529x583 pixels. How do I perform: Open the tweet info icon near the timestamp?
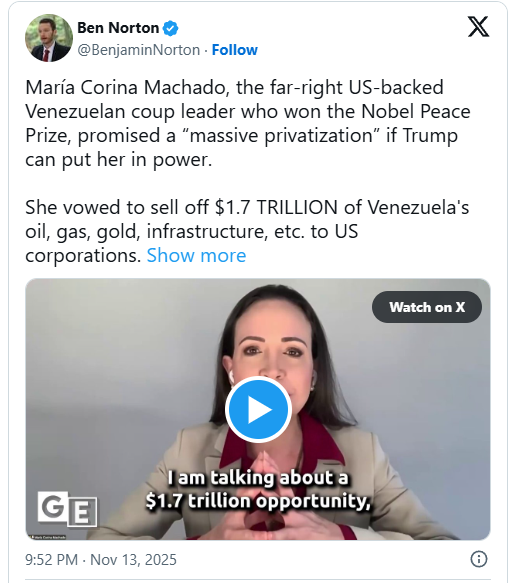pos(478,559)
